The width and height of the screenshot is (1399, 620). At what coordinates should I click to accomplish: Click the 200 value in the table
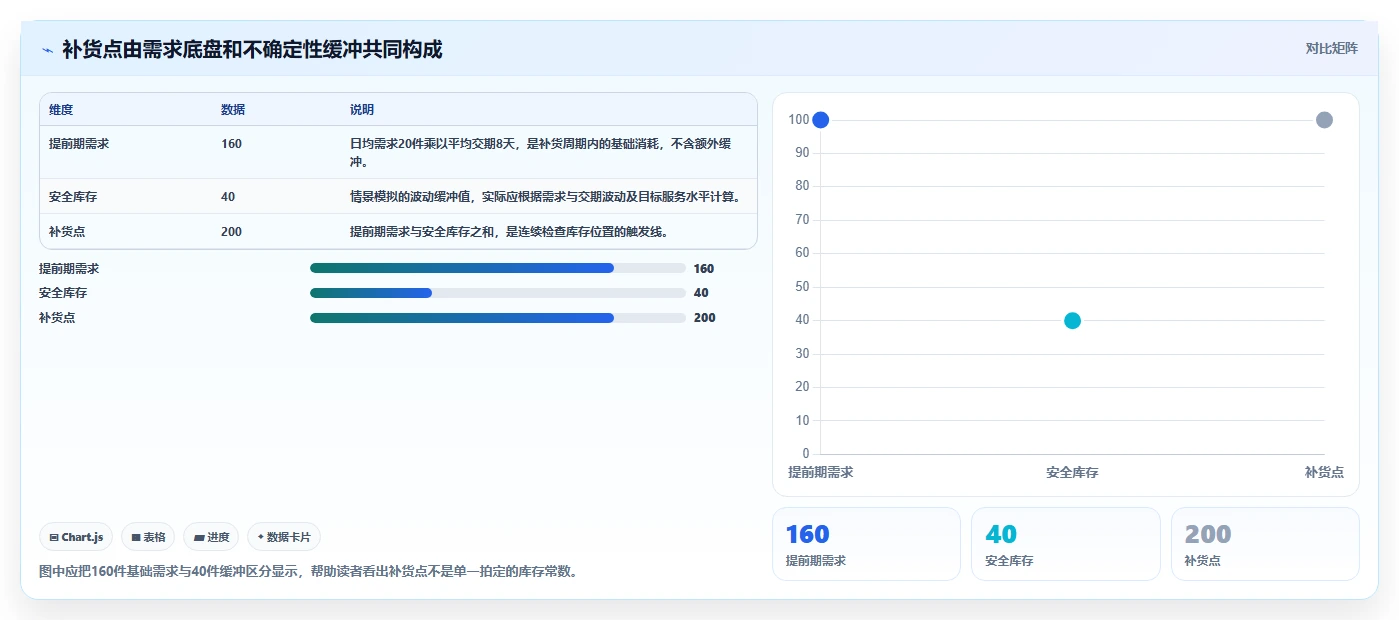tap(231, 232)
